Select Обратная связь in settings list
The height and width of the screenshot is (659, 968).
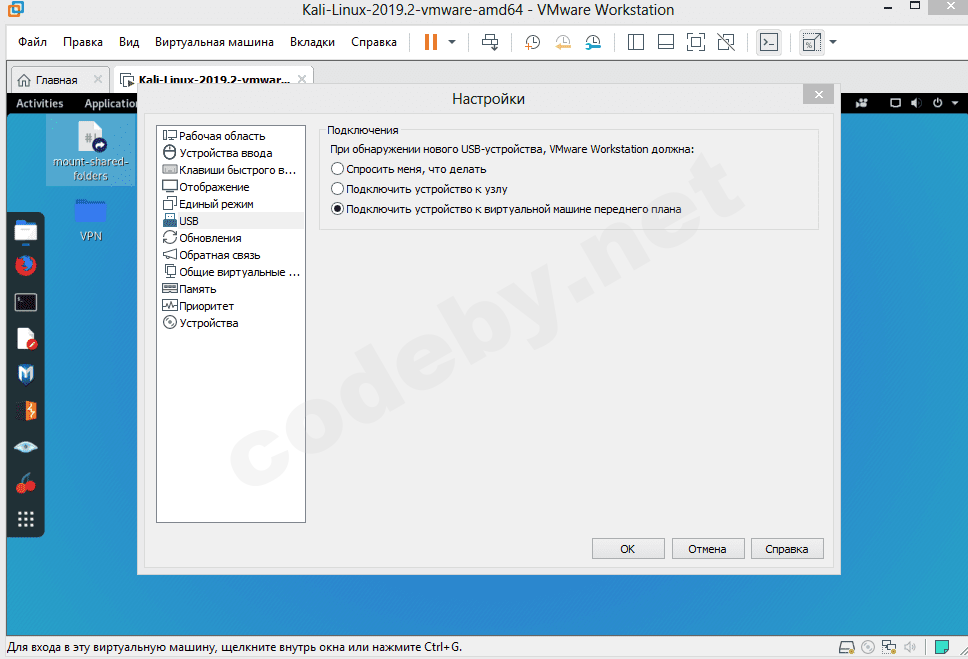click(231, 254)
